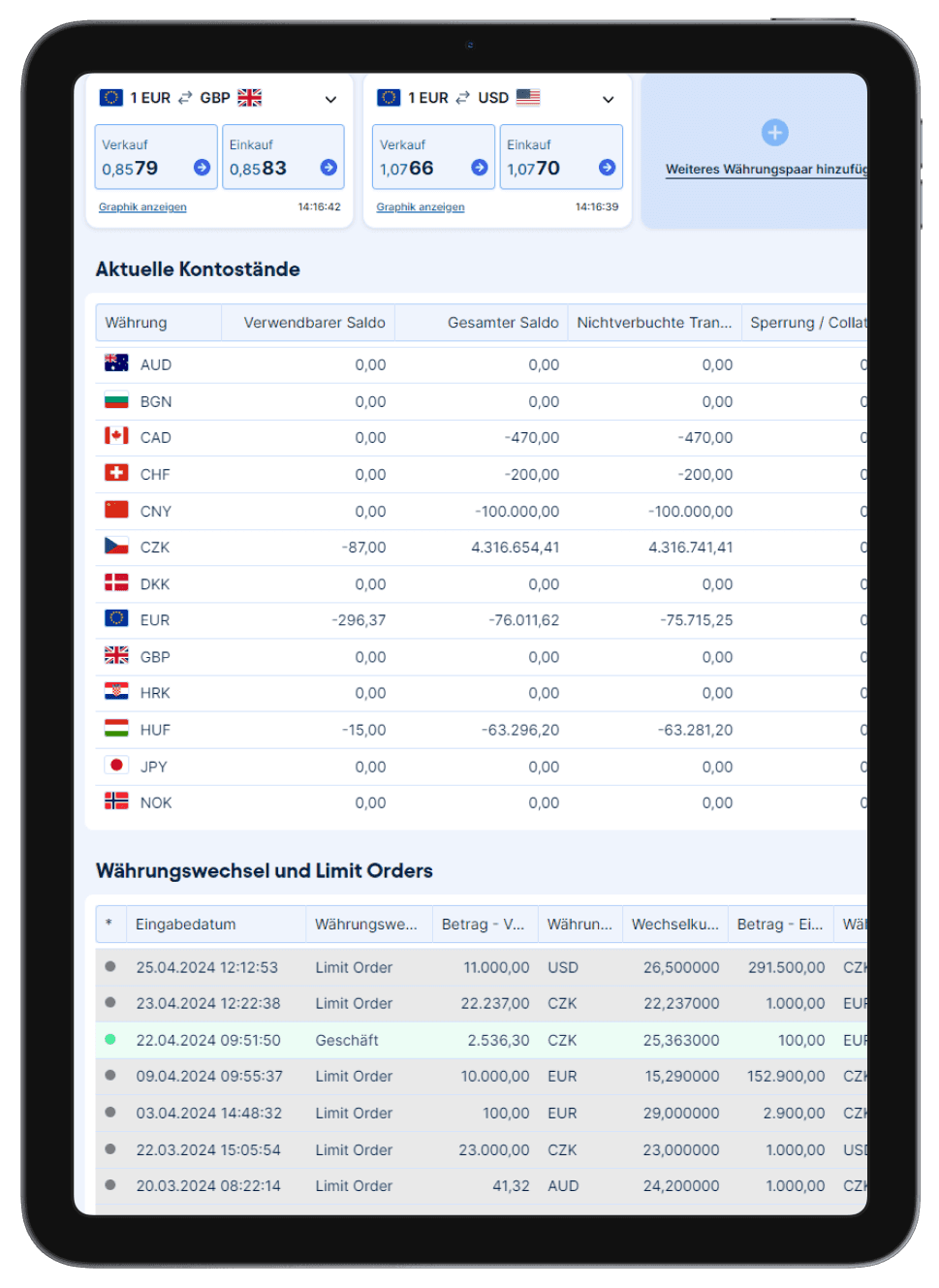
Task: Open Graphik anzeigen link for EUR/USD
Action: [x=421, y=207]
